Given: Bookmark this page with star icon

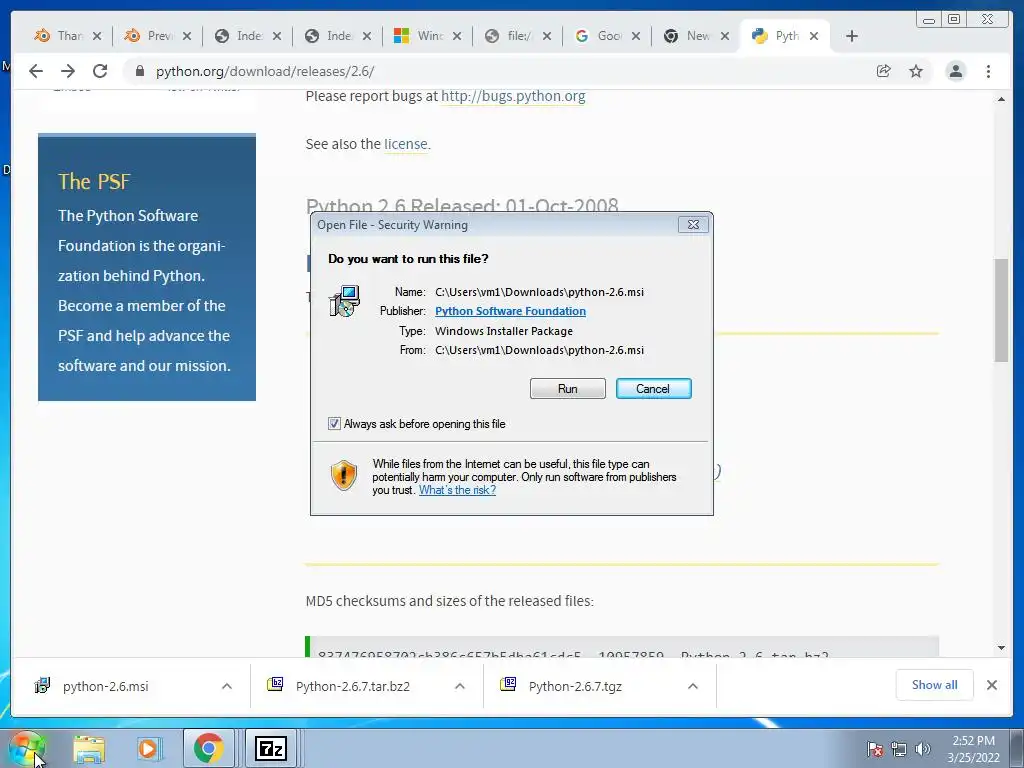Looking at the screenshot, I should point(916,71).
